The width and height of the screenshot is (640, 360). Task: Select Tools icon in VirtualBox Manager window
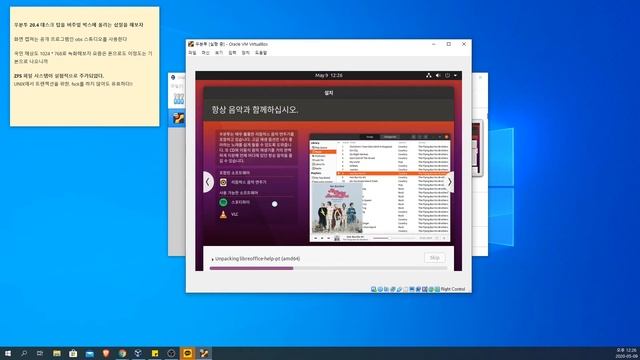[178, 99]
